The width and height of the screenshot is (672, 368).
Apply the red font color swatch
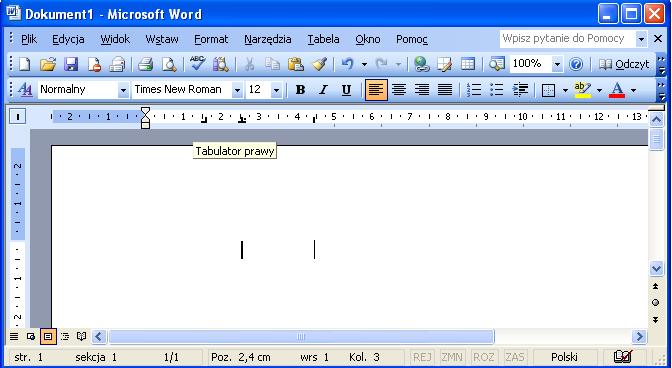617,90
